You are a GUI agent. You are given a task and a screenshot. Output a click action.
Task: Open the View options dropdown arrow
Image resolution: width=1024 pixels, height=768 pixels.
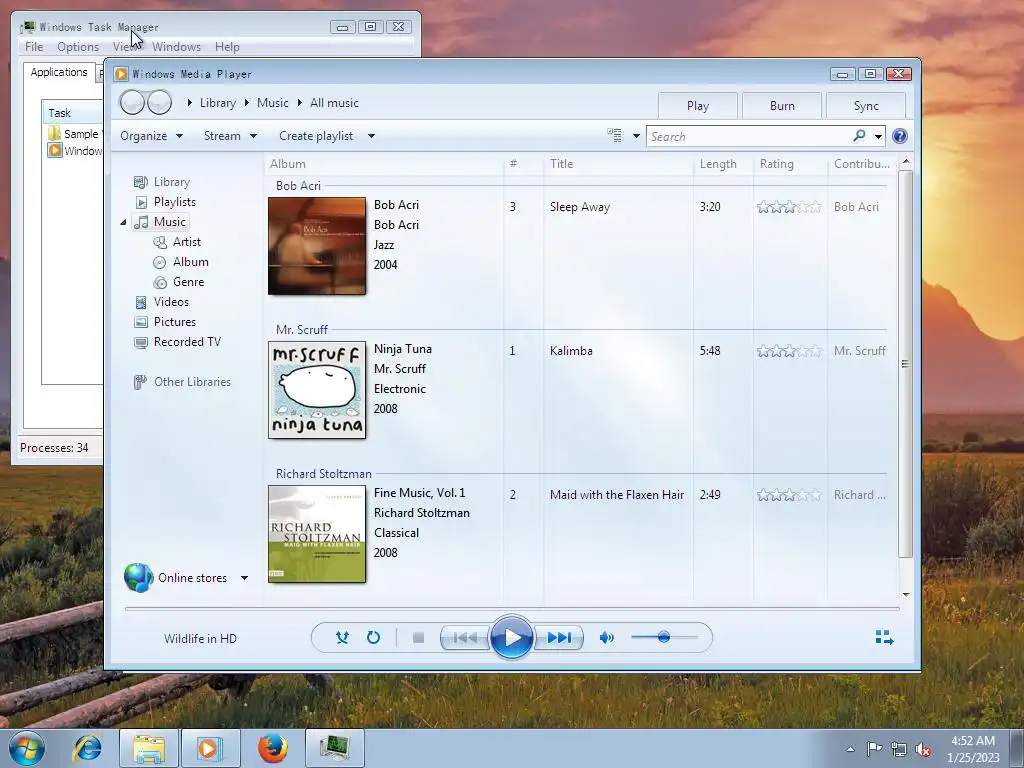pos(636,136)
